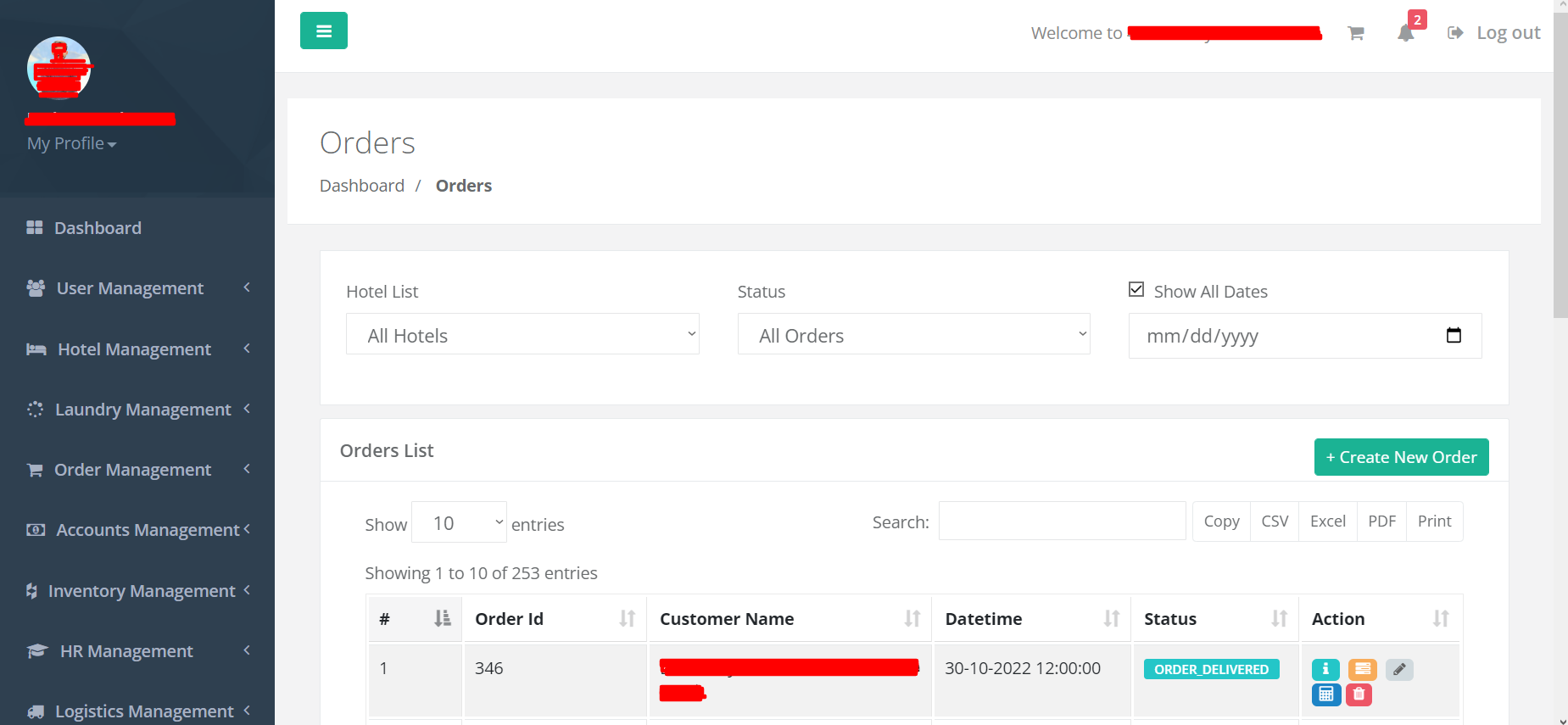The height and width of the screenshot is (725, 1568).
Task: Uncheck the Show All Dates checkbox
Action: tap(1136, 290)
